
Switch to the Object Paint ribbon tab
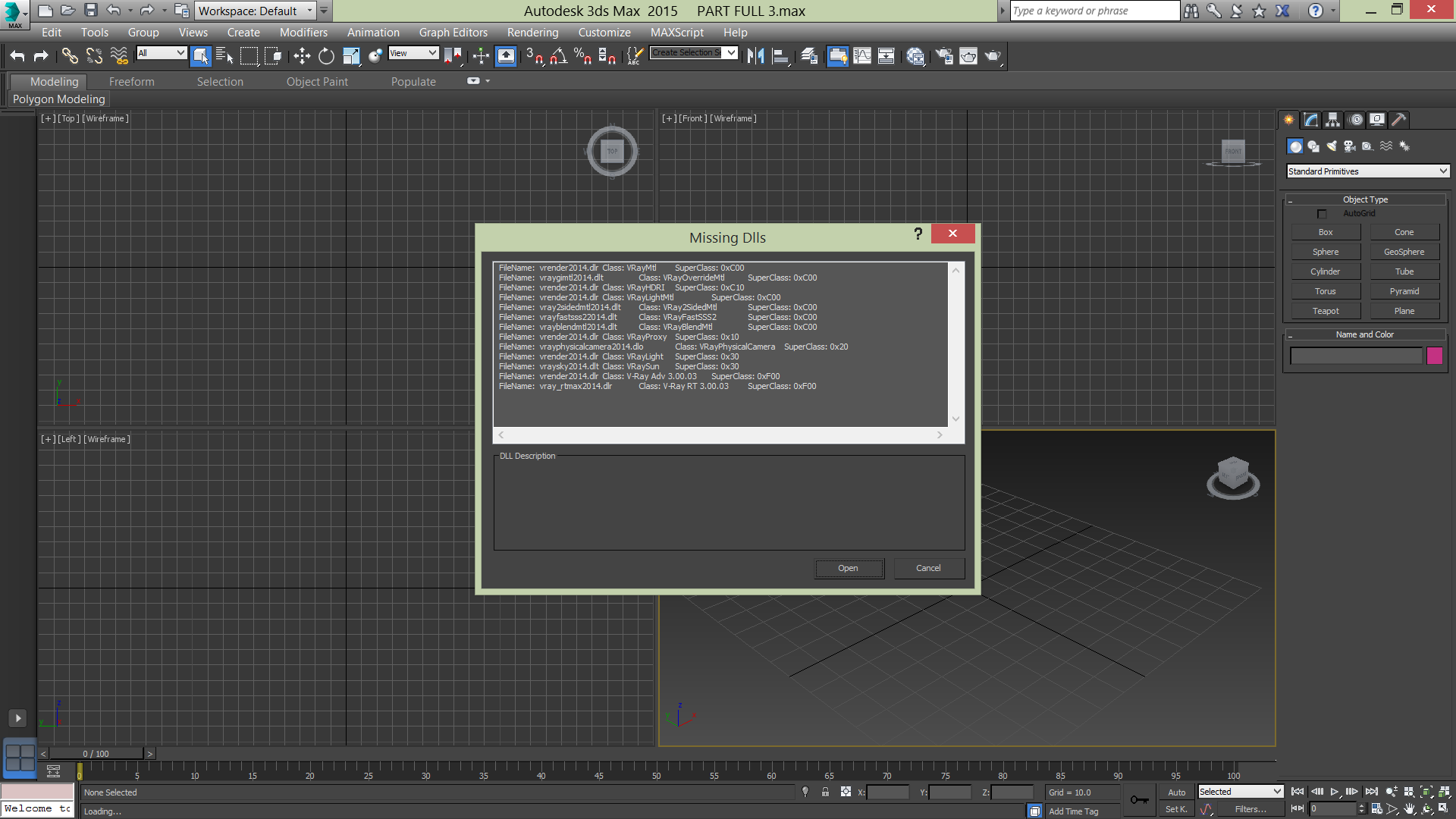pyautogui.click(x=317, y=81)
